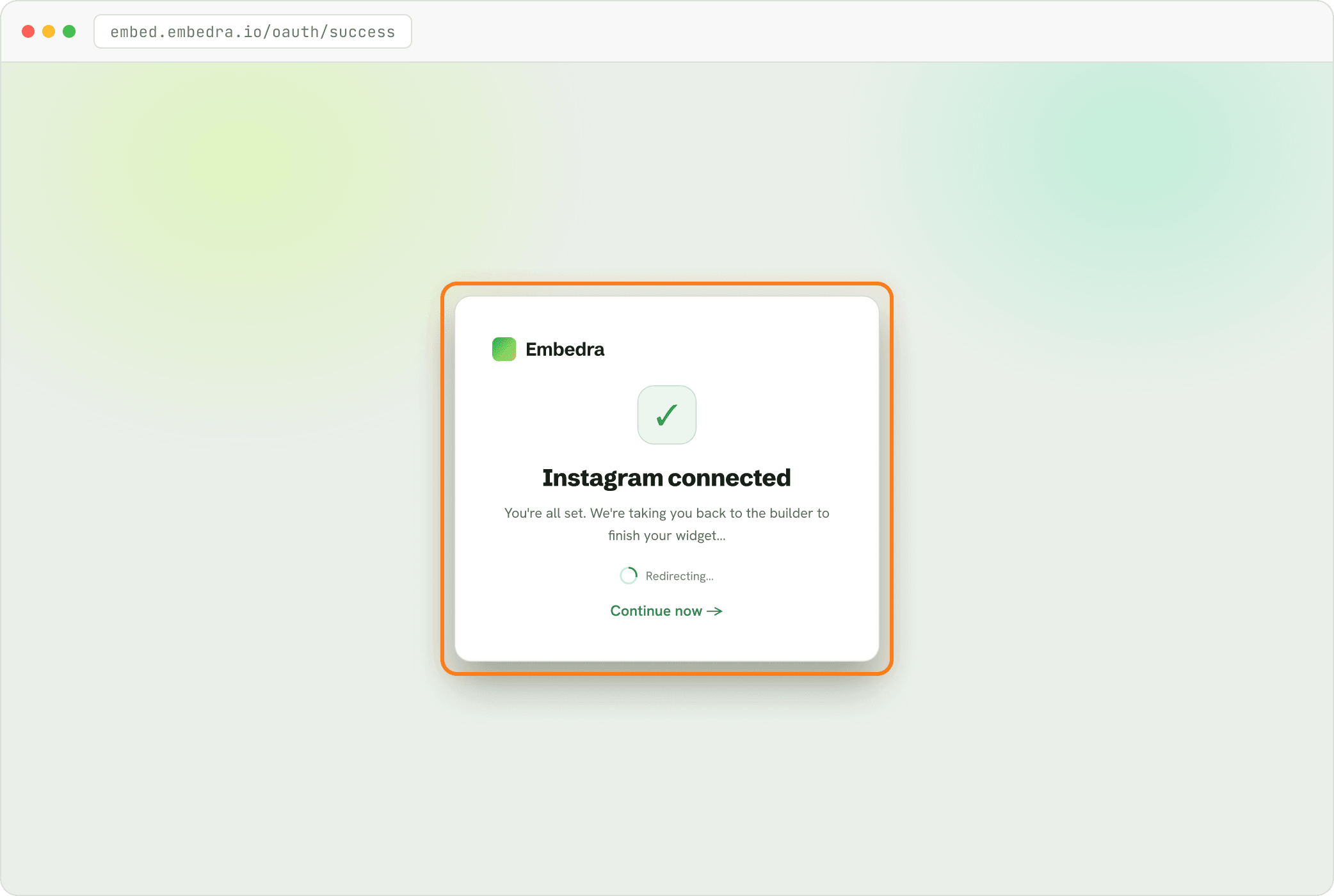The height and width of the screenshot is (896, 1334).
Task: Click the Redirecting spinner icon
Action: pos(629,576)
